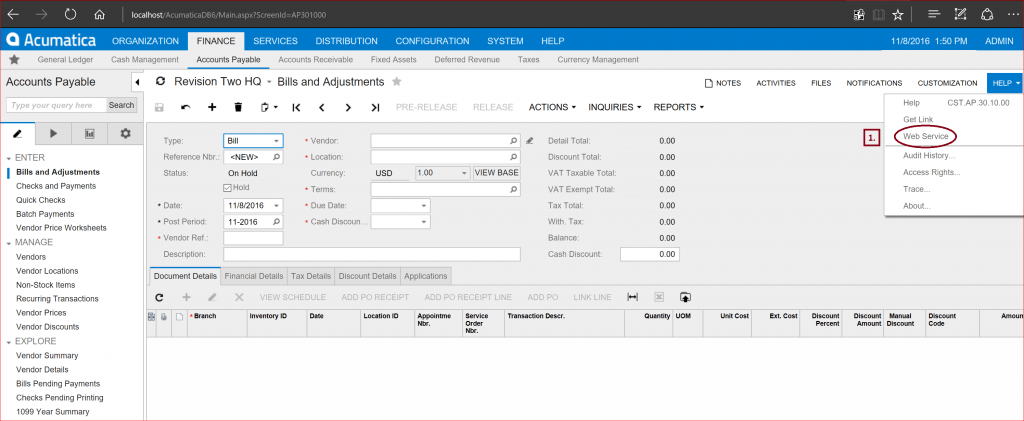Viewport: 1024px width, 421px height.
Task: Collapse the navigation pane arrow
Action: pos(137,82)
